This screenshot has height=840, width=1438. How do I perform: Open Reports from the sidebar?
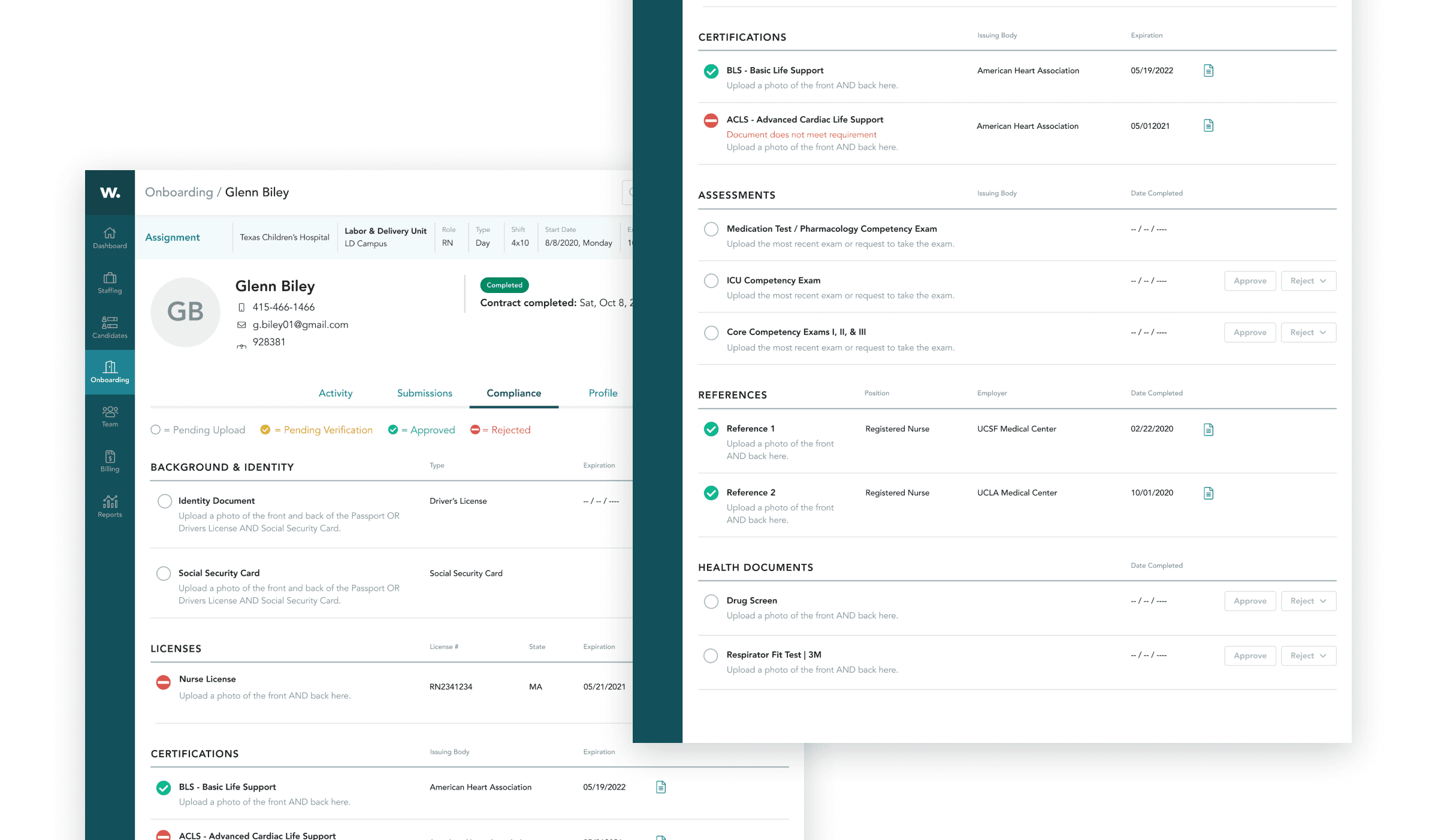click(110, 506)
